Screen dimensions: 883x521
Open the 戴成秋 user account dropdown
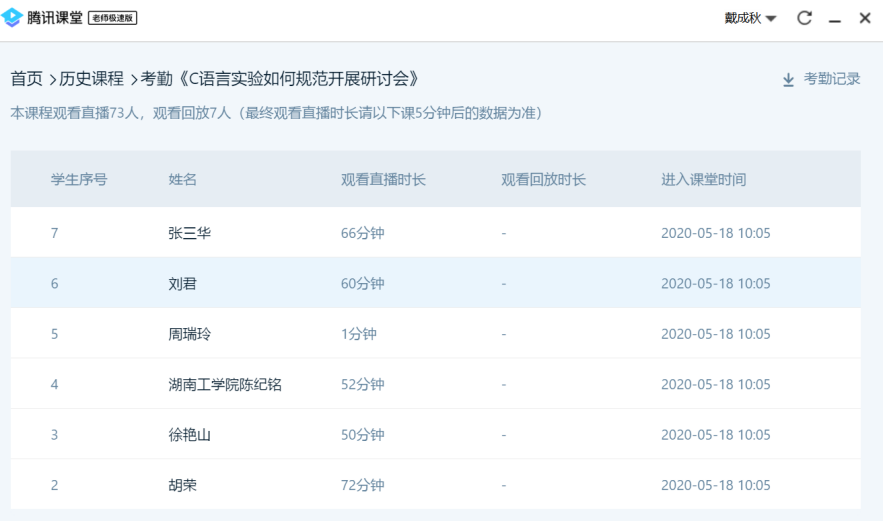coord(751,19)
